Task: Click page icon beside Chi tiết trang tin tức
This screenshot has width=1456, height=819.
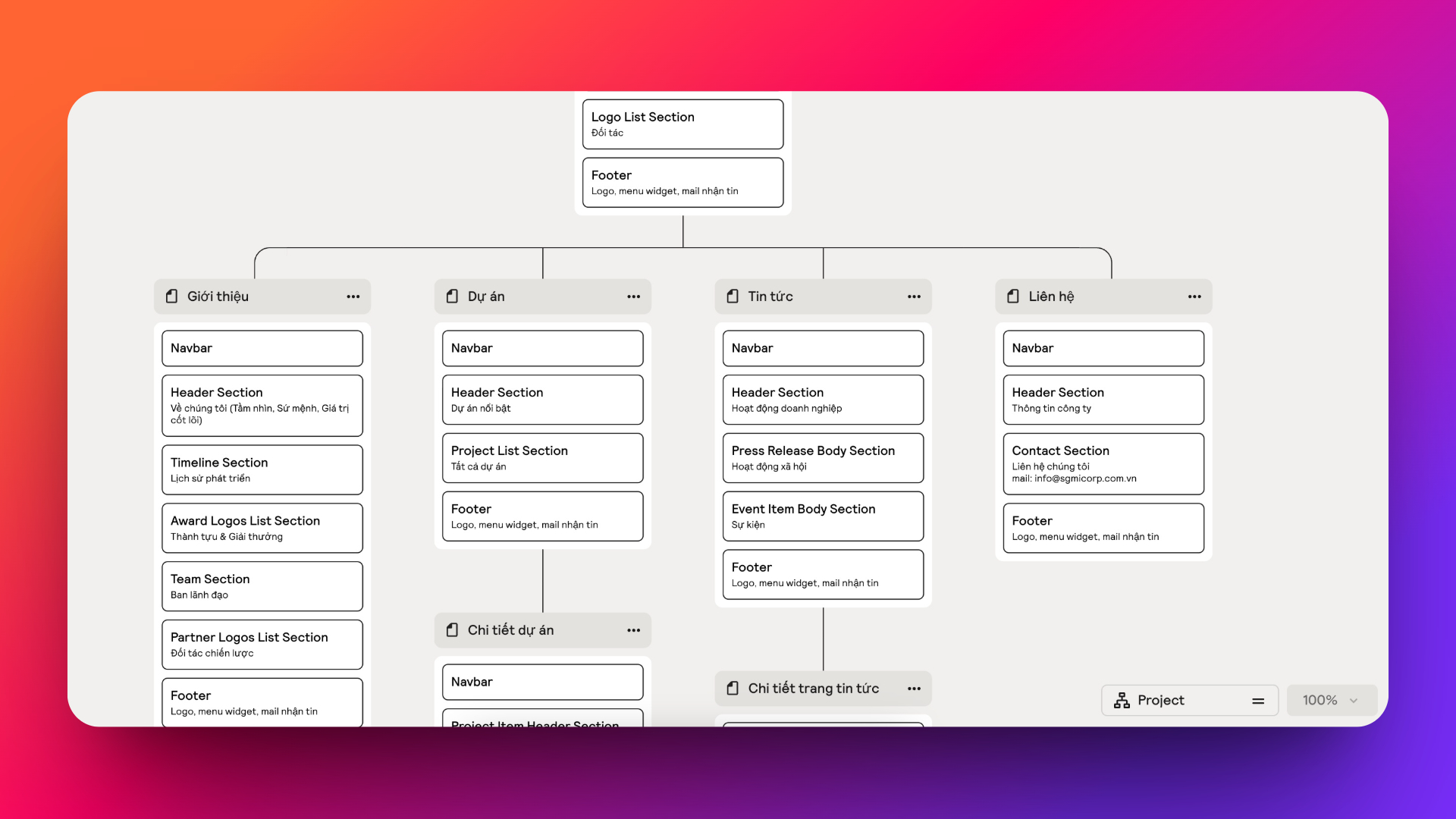Action: 733,689
